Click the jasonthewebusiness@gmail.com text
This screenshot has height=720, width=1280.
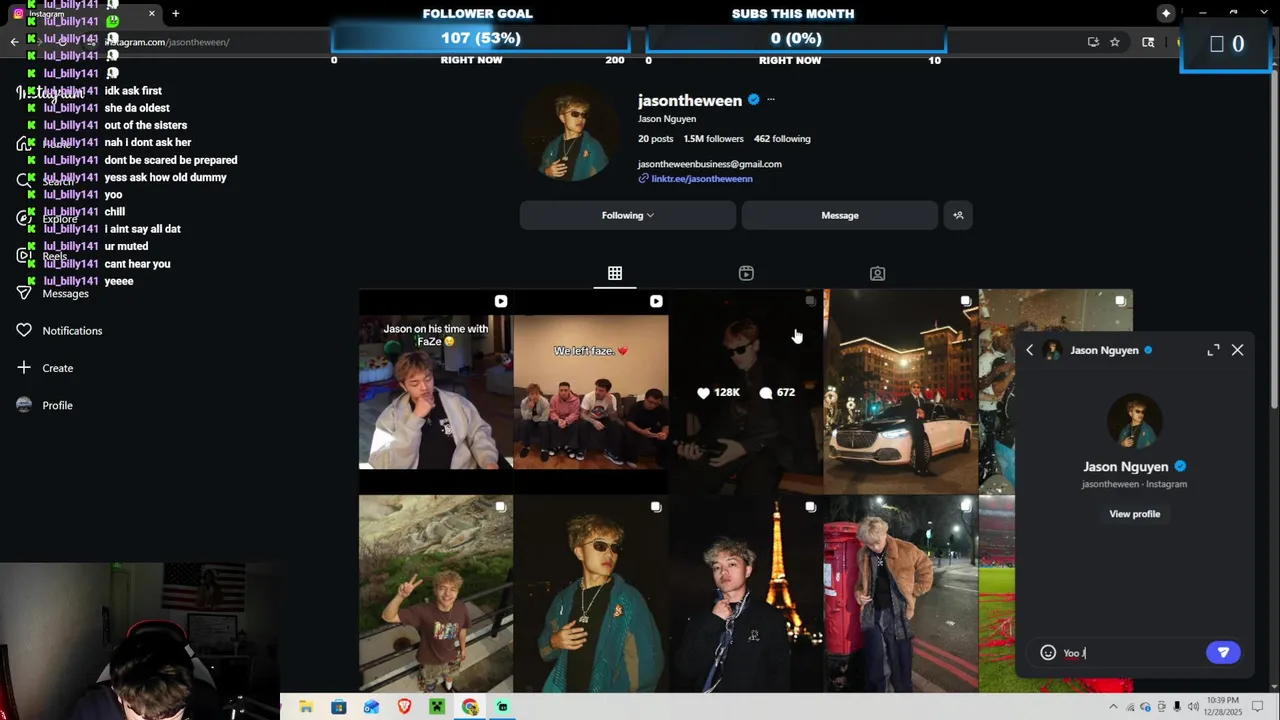pos(710,164)
